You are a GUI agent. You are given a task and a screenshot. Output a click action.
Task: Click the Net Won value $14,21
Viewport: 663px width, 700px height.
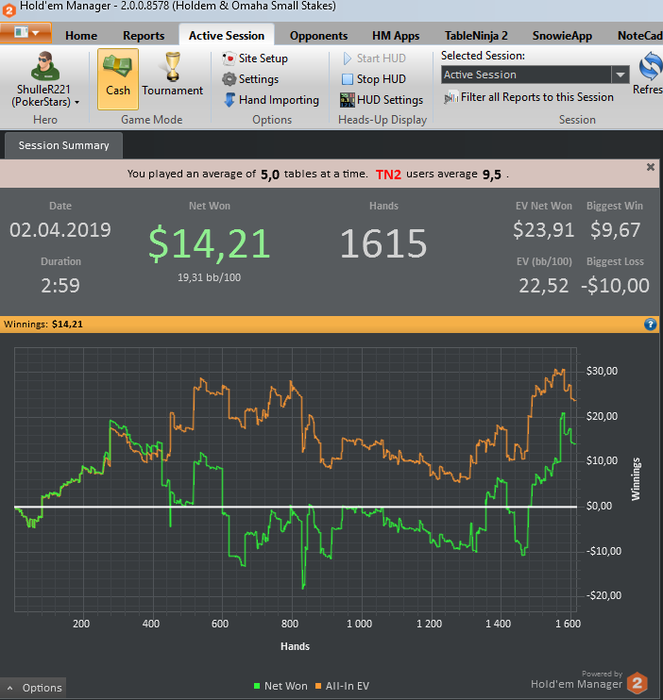209,243
